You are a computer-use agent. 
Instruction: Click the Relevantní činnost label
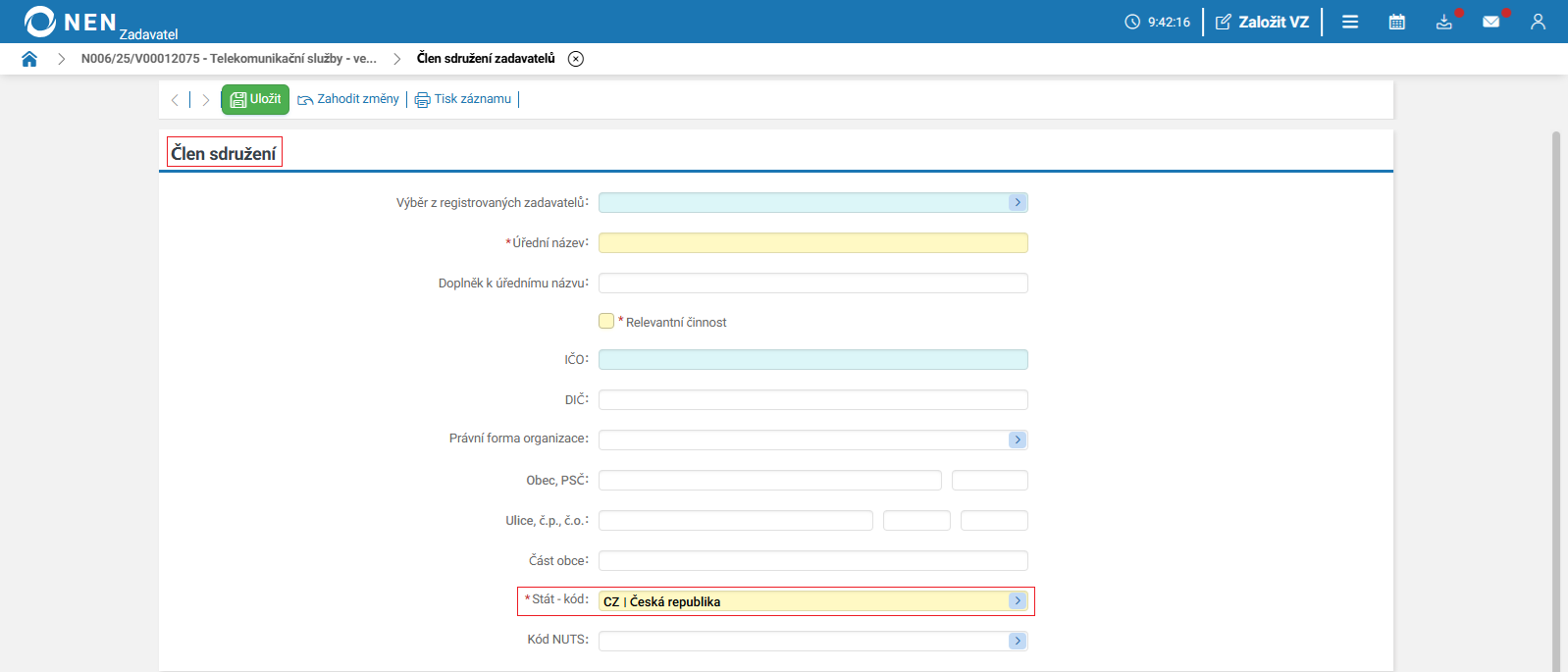676,322
